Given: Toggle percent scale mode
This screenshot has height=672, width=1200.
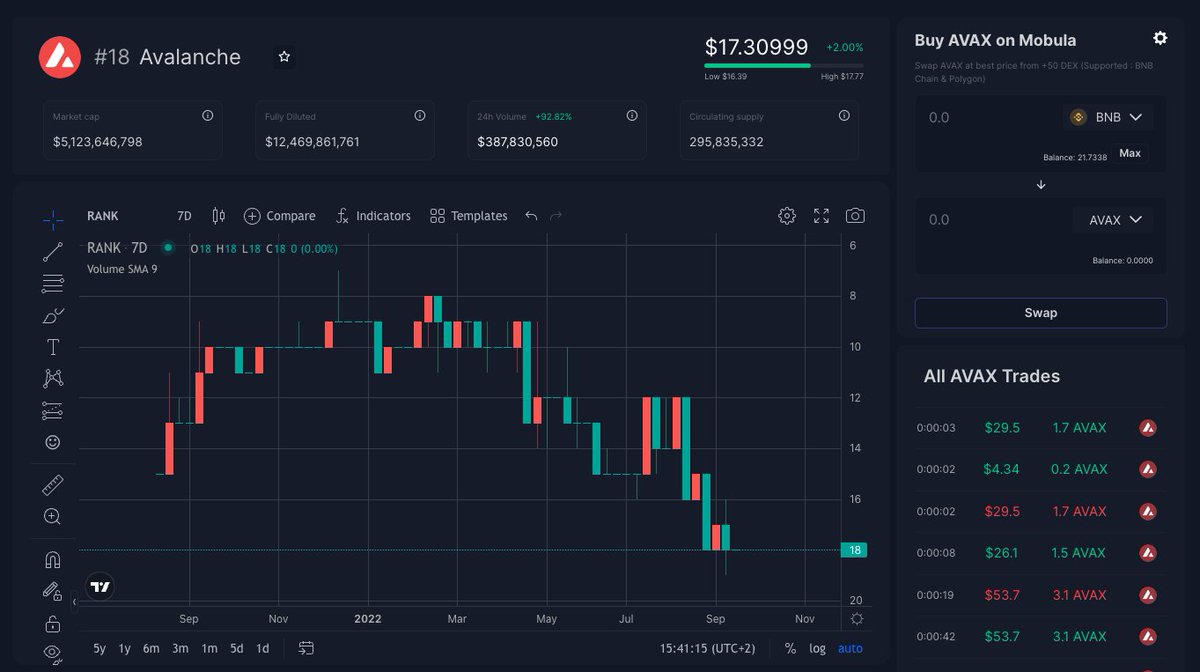Looking at the screenshot, I should point(790,648).
